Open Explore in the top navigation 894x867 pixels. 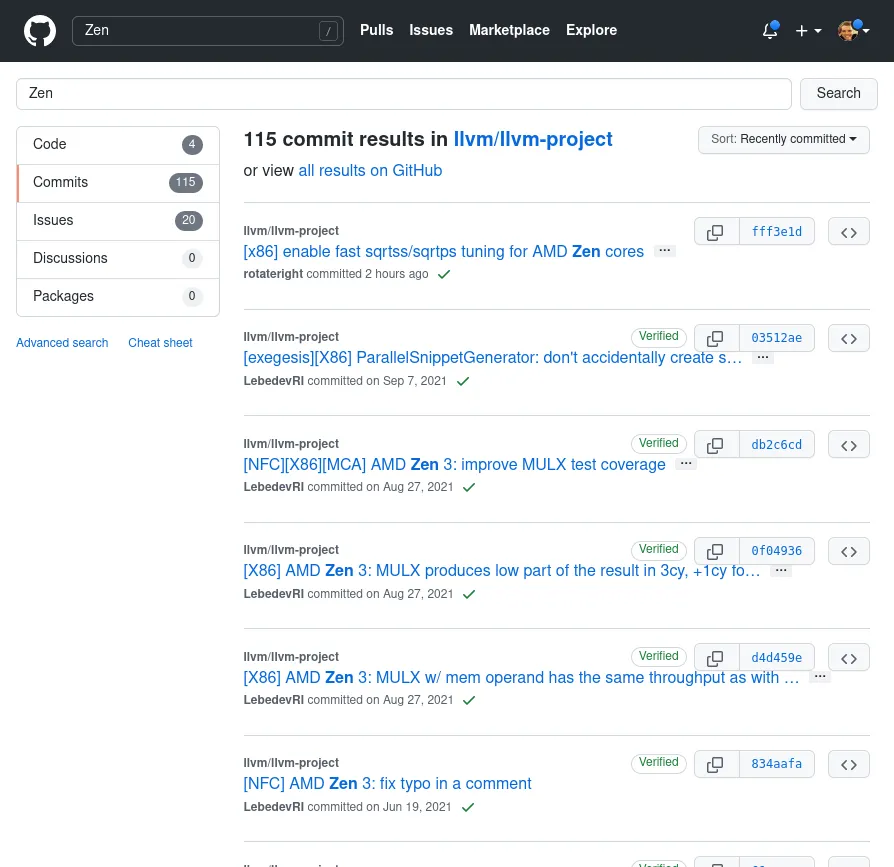tap(591, 30)
